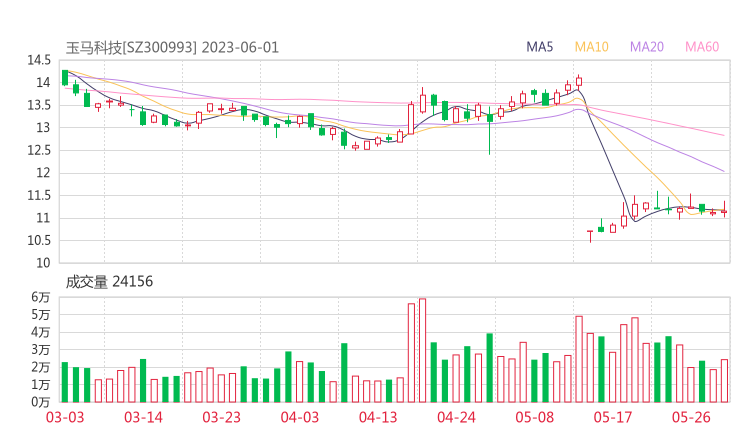Click the 14.5 price axis label
The image size is (740, 440).
point(39,60)
